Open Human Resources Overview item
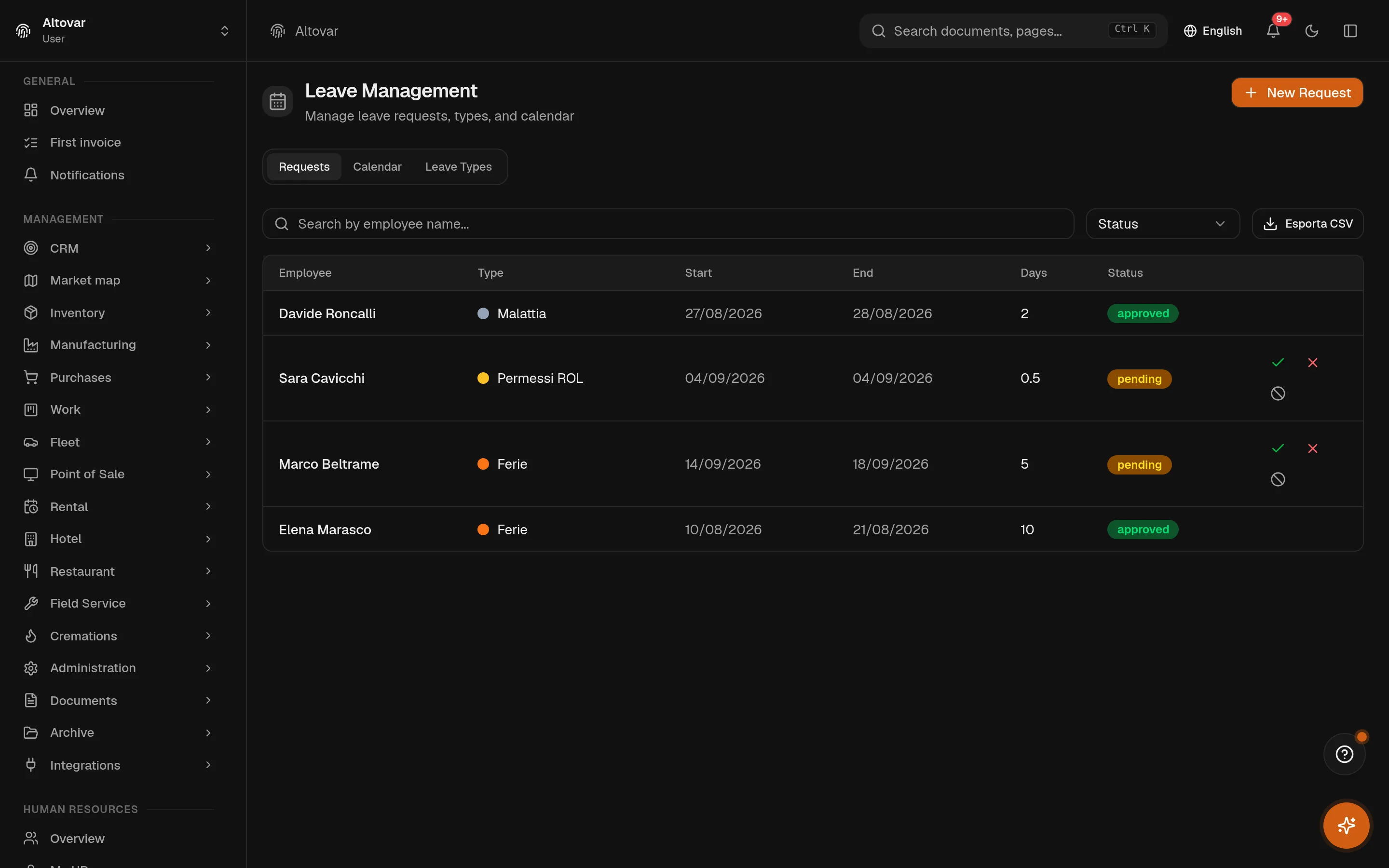 (x=118, y=839)
